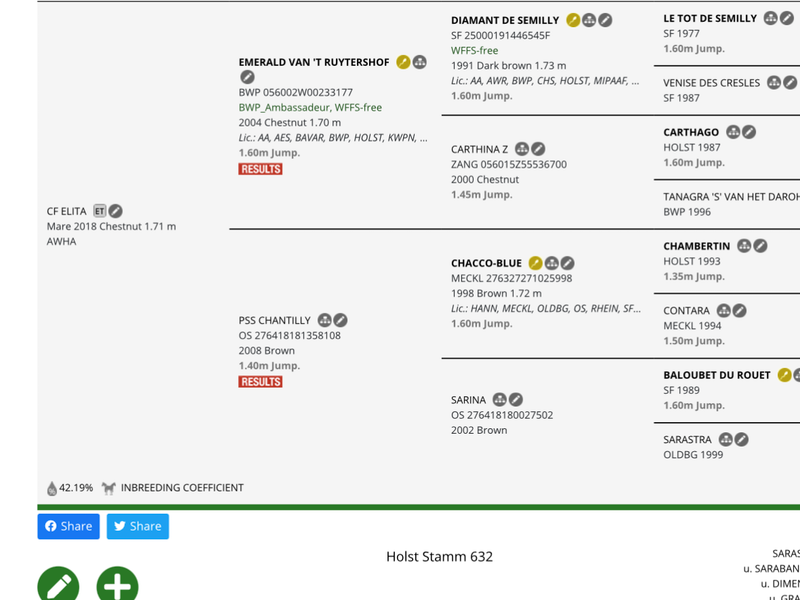Screen dimensions: 800x600
Task: Share the pedigree on Facebook
Action: [x=68, y=526]
